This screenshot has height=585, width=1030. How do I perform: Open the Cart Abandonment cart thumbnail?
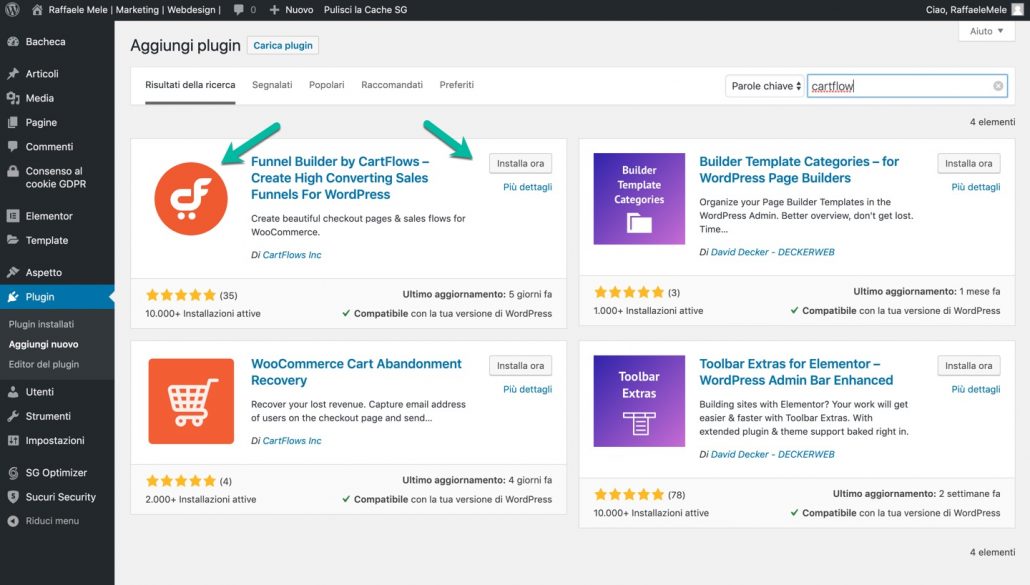(191, 401)
